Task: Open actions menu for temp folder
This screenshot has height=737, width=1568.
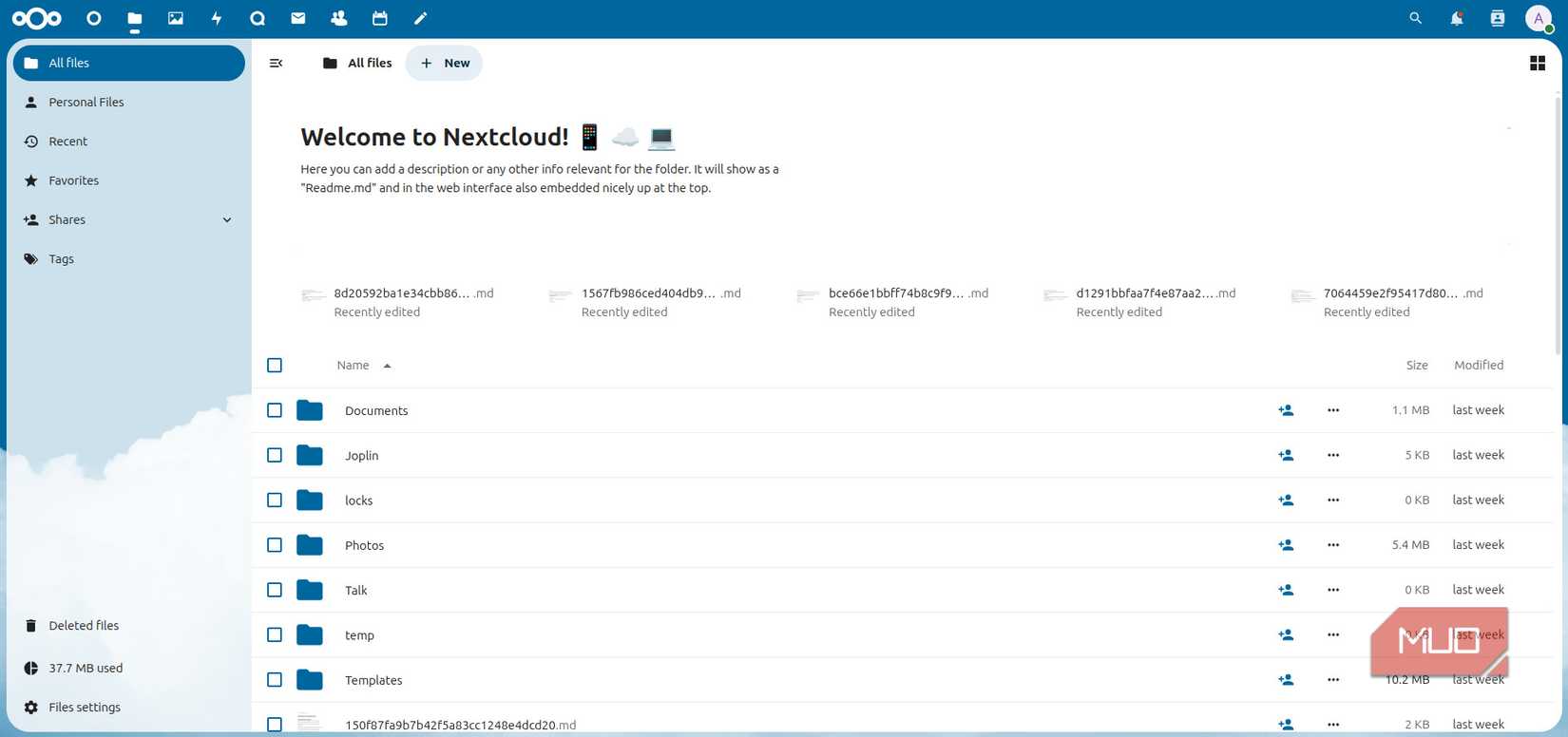Action: (x=1333, y=634)
